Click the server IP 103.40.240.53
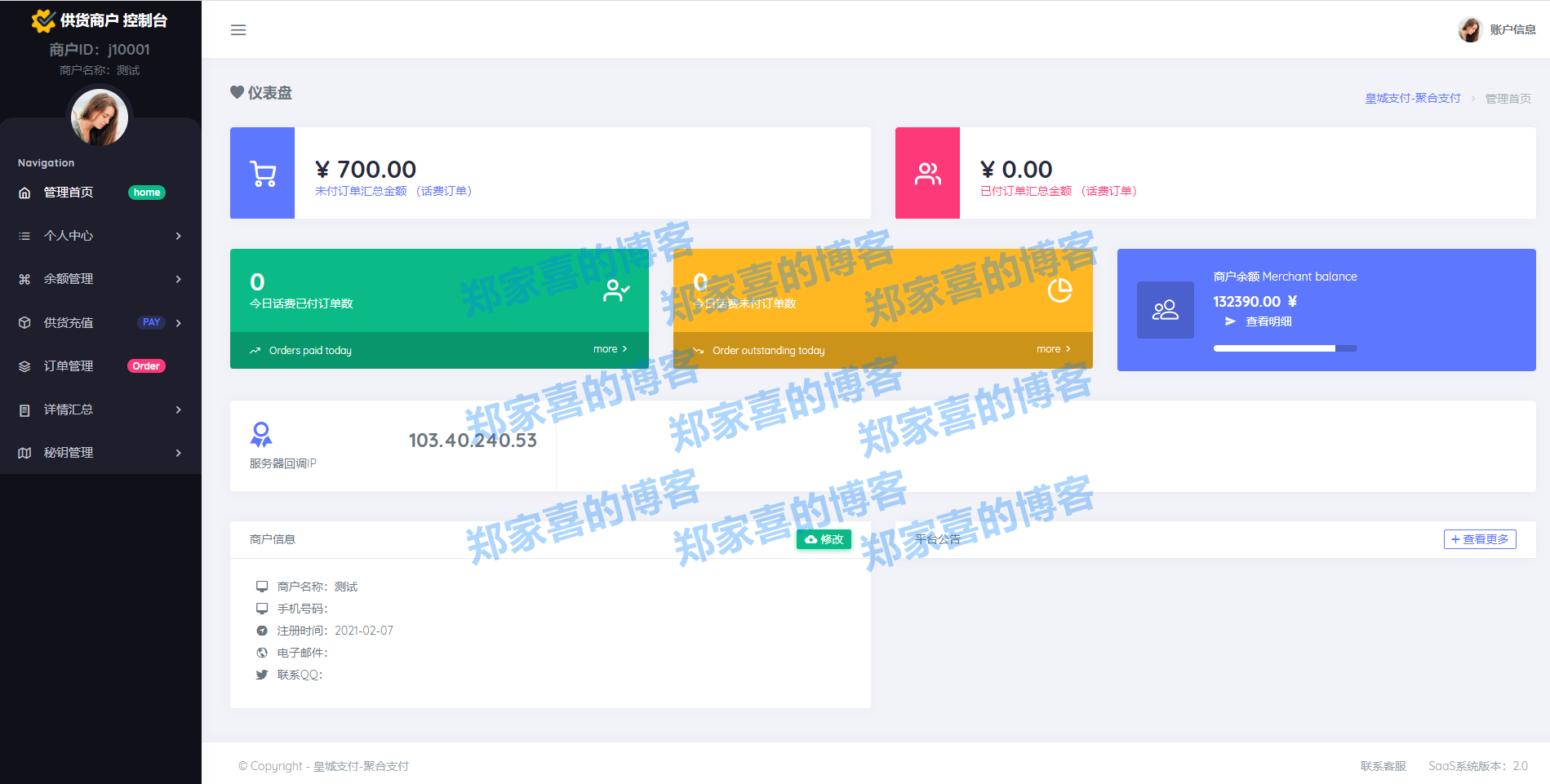The width and height of the screenshot is (1550, 784). [473, 441]
